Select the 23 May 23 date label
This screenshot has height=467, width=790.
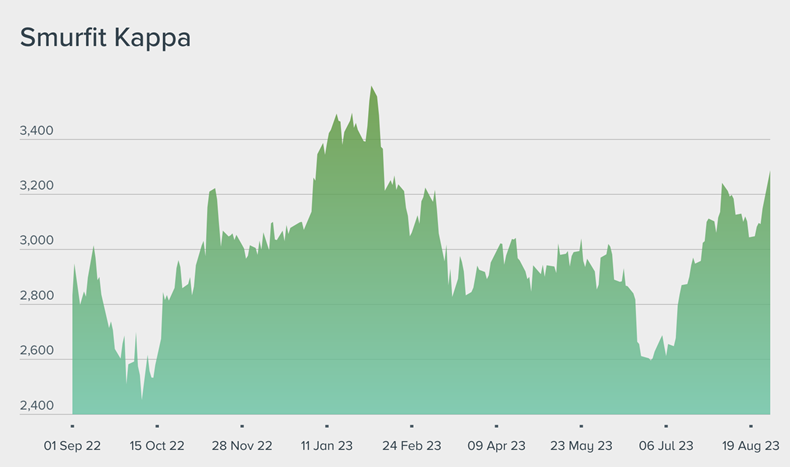pyautogui.click(x=581, y=445)
